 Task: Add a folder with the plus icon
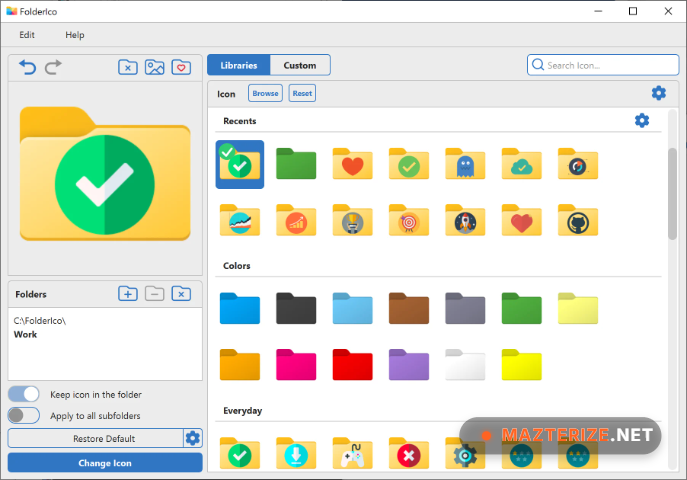click(128, 293)
